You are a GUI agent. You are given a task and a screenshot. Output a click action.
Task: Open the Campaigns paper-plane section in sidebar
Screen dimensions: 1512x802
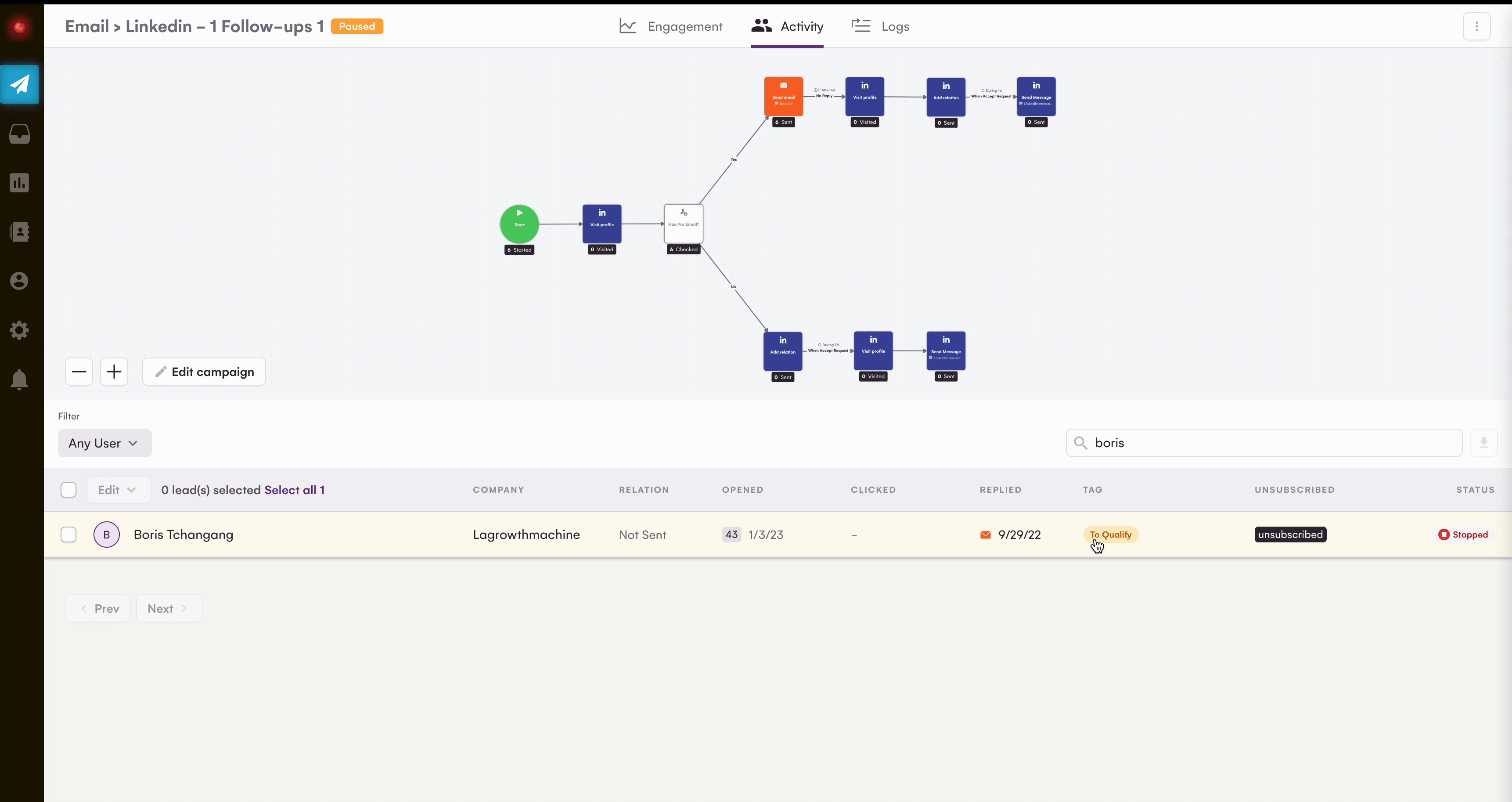tap(20, 83)
